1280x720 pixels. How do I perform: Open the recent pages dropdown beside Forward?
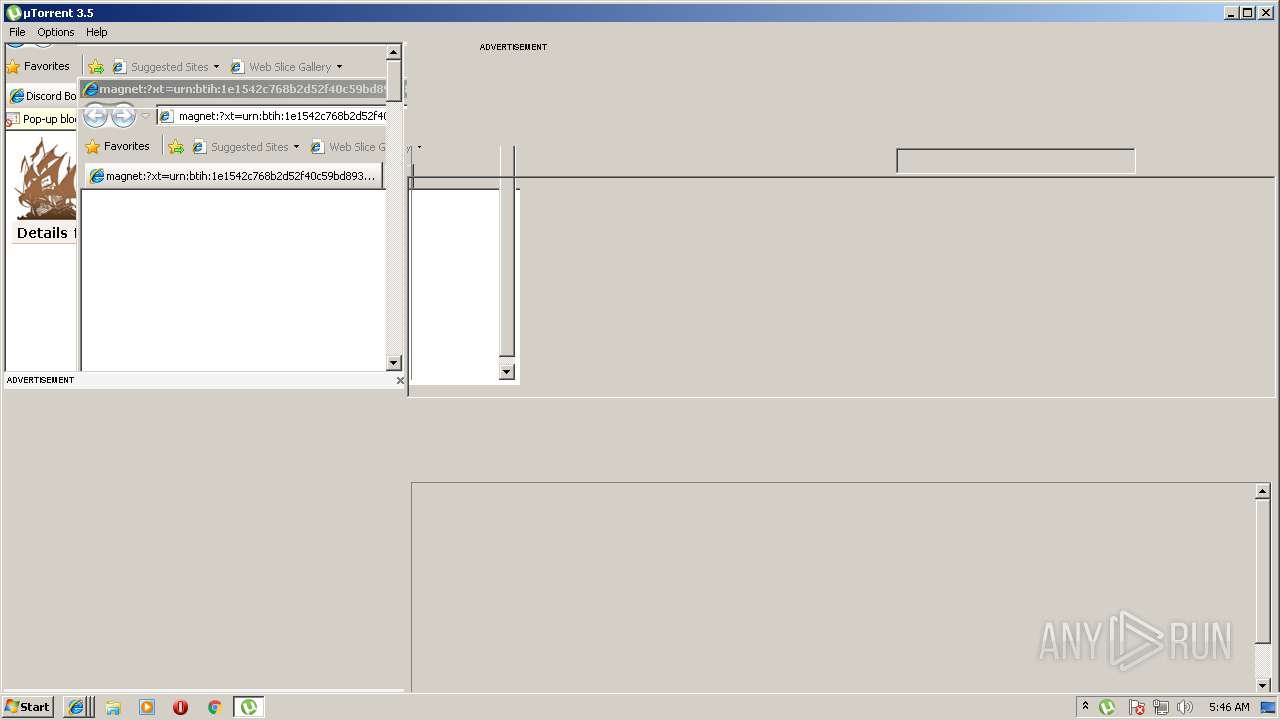145,116
